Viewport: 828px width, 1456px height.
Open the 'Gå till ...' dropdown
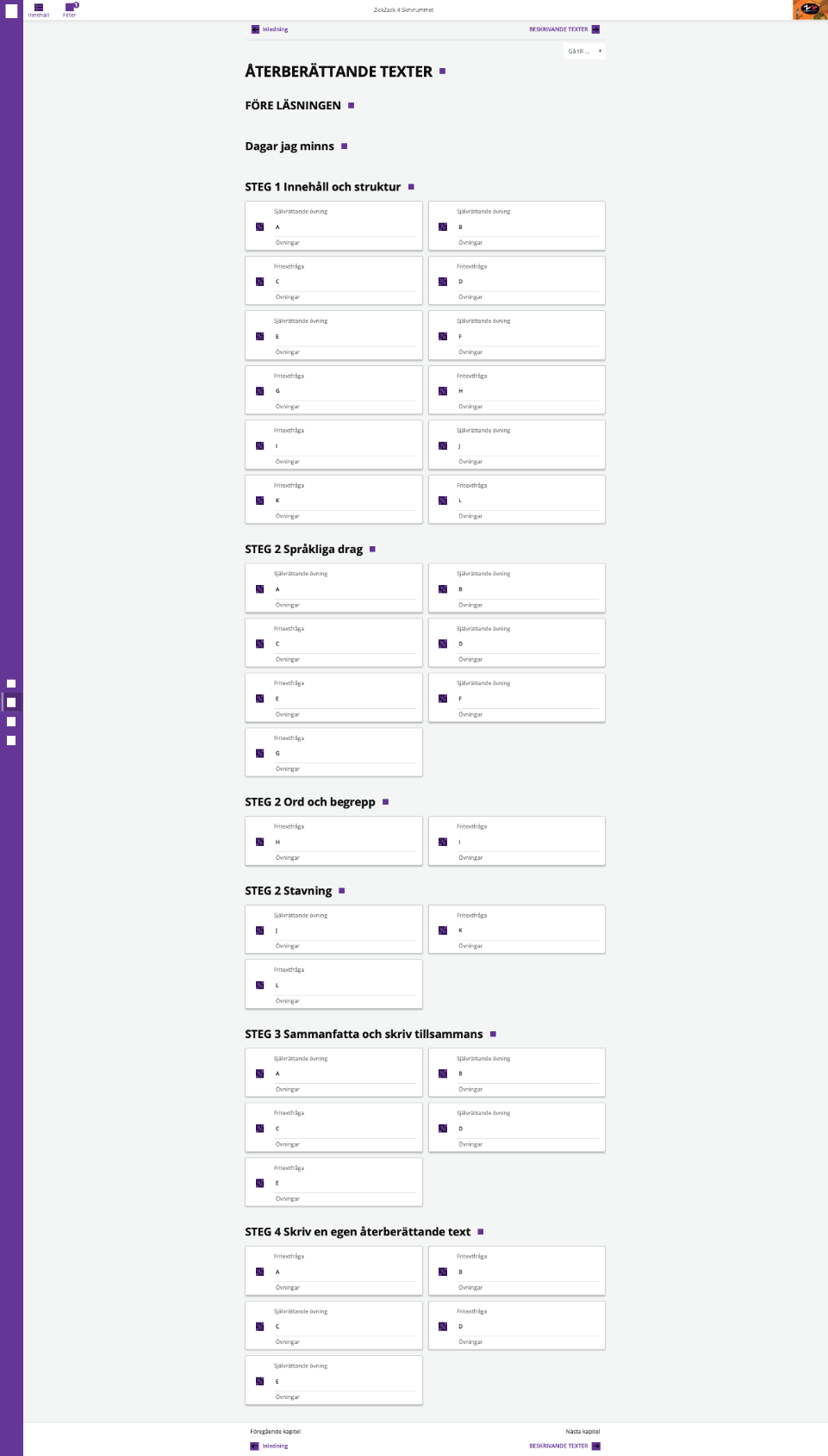(x=584, y=52)
